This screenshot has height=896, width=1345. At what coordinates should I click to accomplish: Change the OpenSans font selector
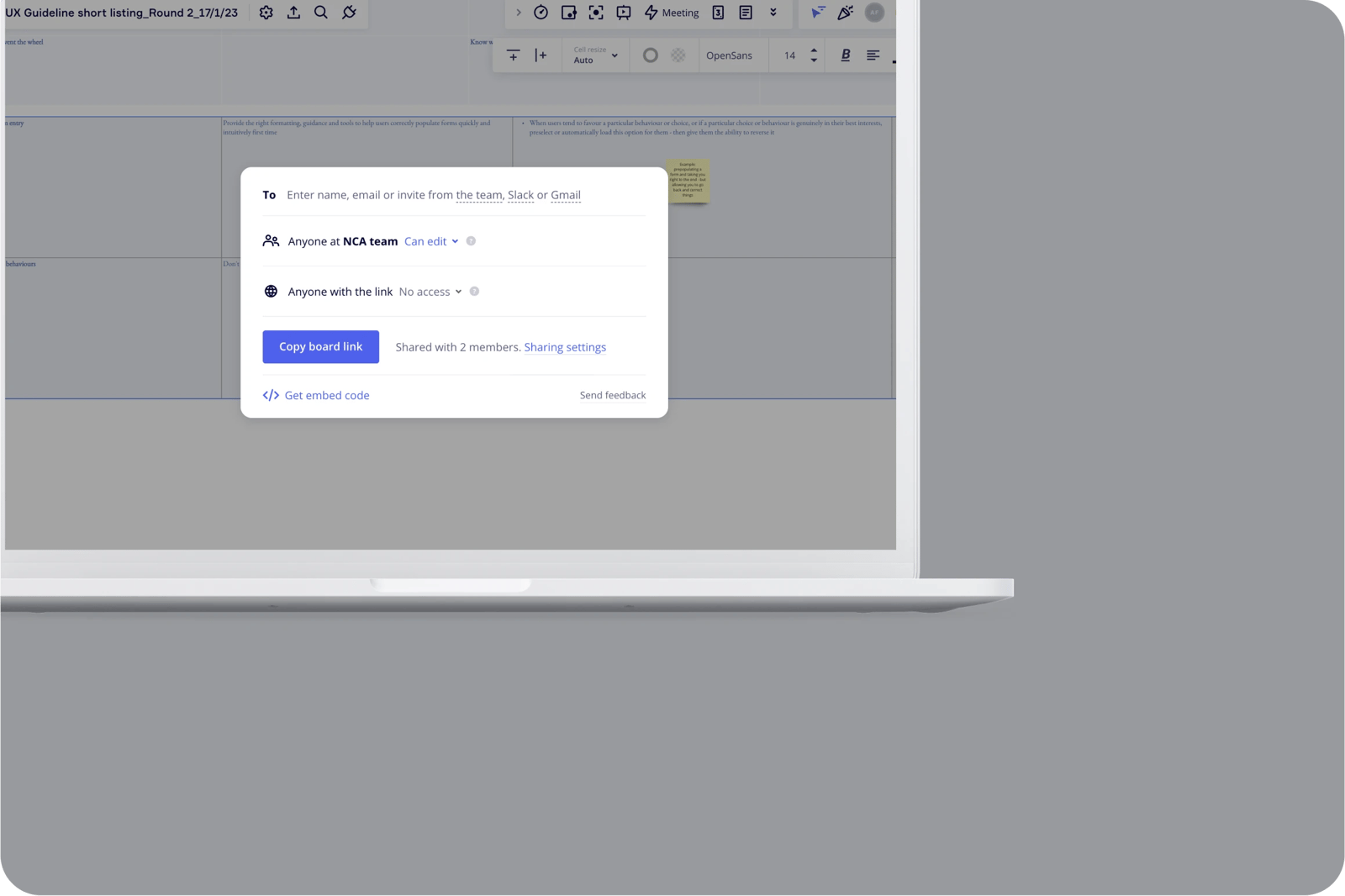(x=730, y=55)
